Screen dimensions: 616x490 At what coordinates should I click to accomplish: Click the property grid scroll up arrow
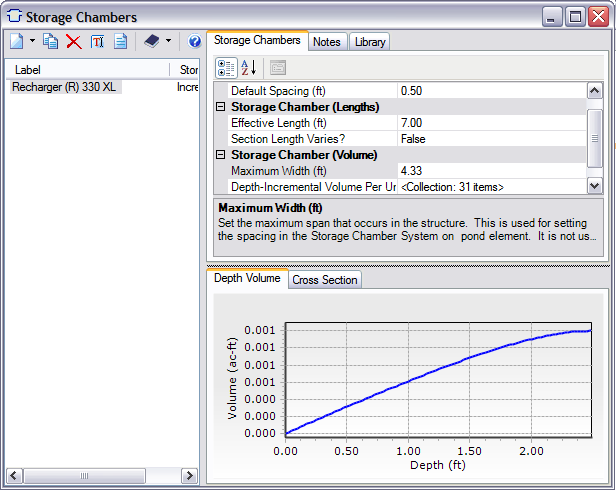click(595, 91)
